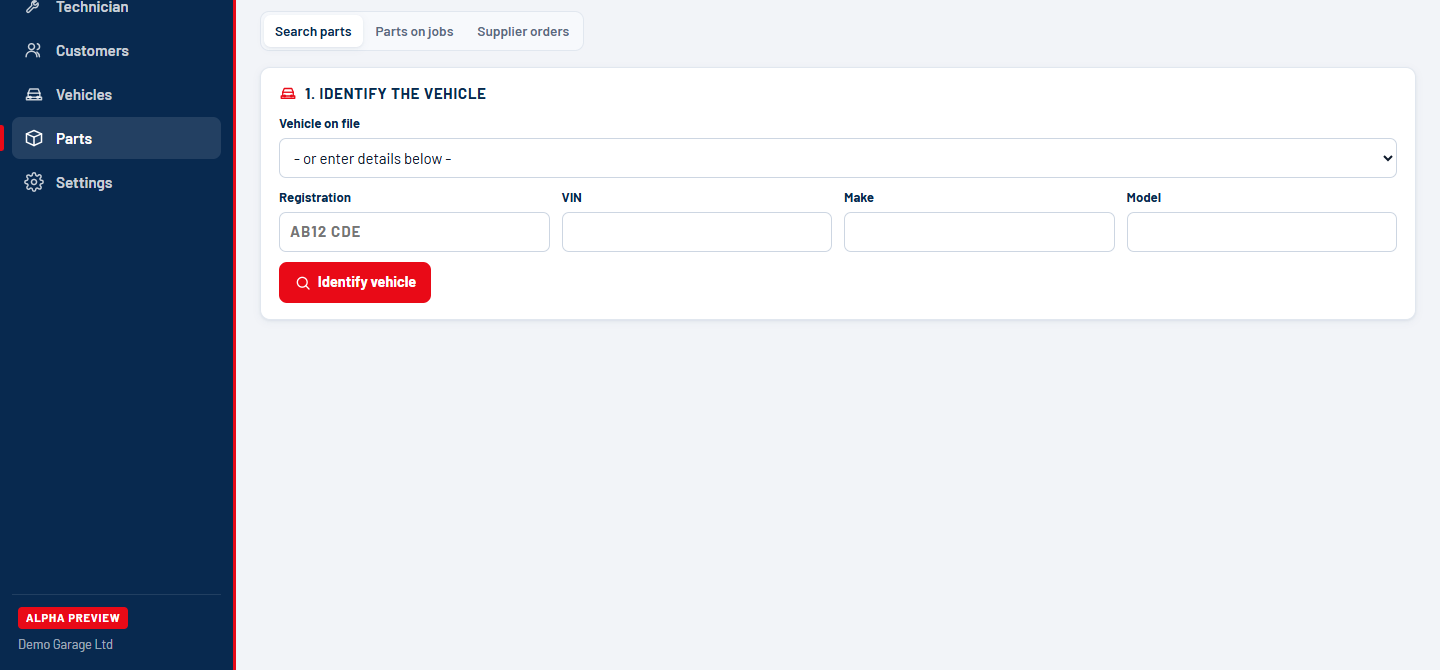Click the Identify vehicle button
Viewport: 1440px width, 670px height.
(355, 282)
